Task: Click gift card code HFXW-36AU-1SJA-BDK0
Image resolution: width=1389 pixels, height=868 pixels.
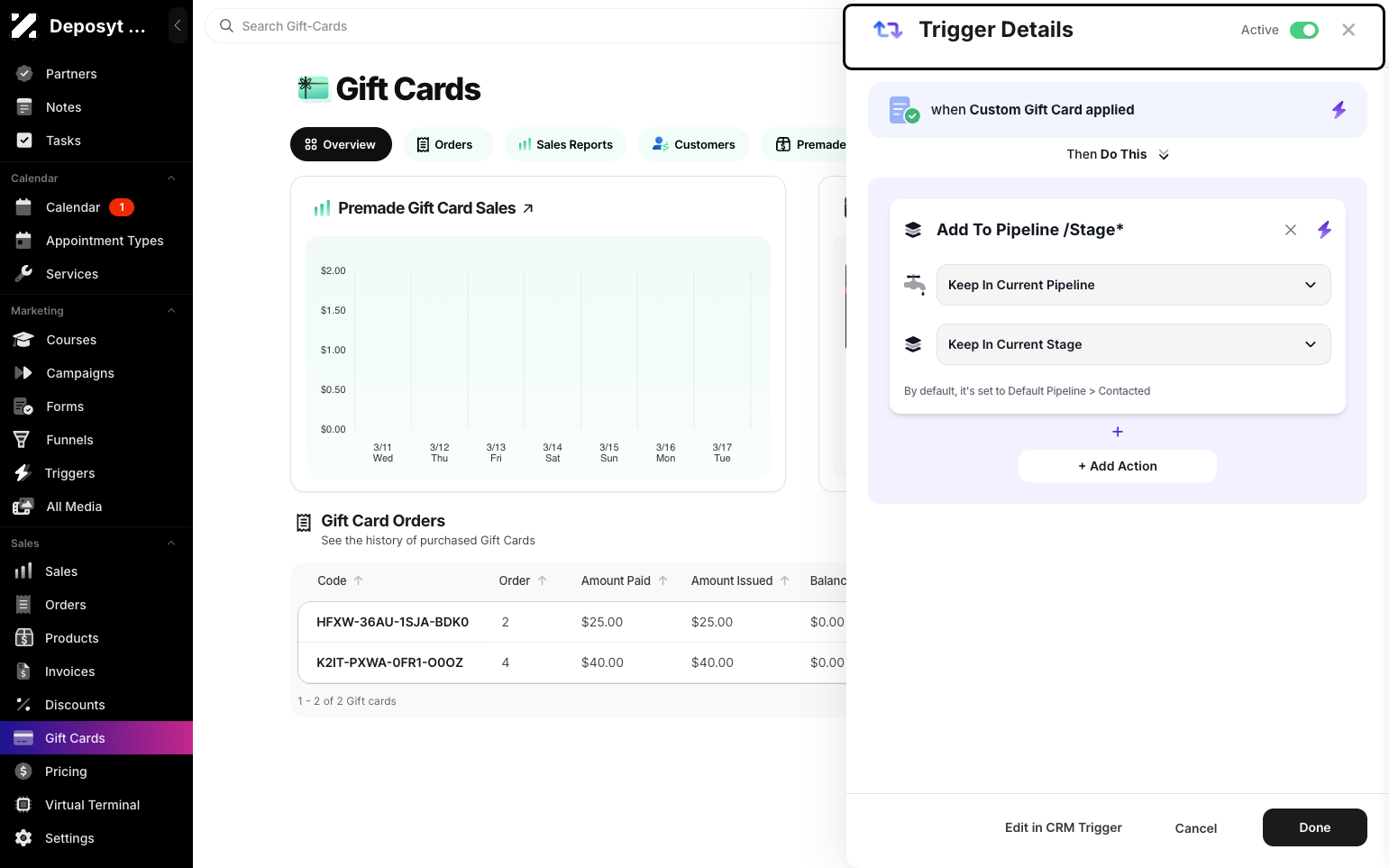Action: pos(392,622)
